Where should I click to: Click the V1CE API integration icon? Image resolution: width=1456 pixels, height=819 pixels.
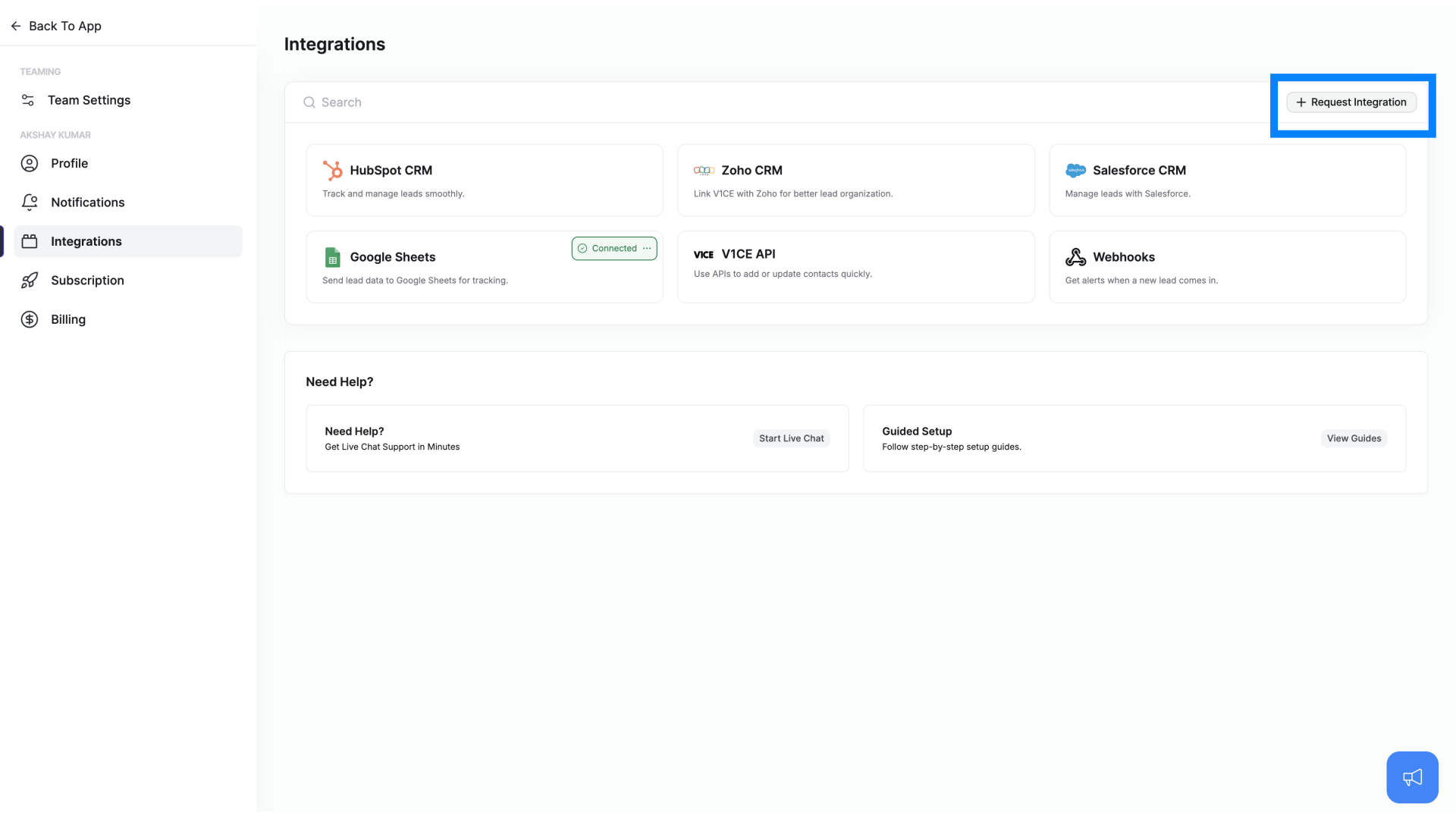(x=704, y=254)
